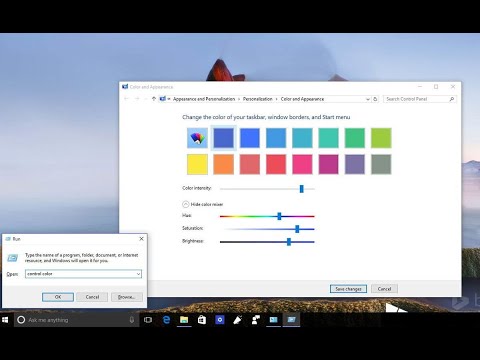This screenshot has height=360, width=480.
Task: Go back in Control Panel navigation
Action: click(x=126, y=99)
